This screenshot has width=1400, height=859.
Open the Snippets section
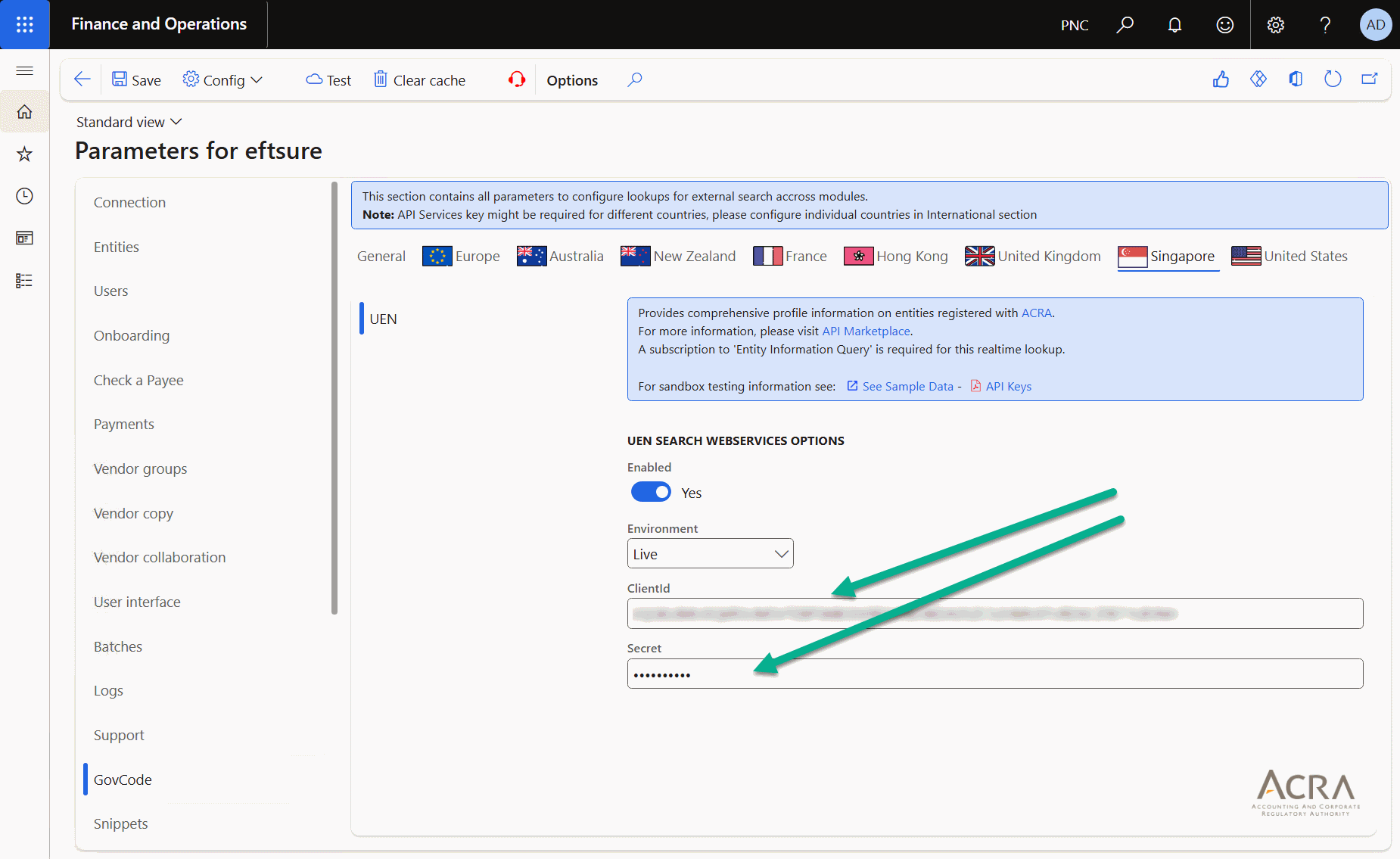(121, 823)
